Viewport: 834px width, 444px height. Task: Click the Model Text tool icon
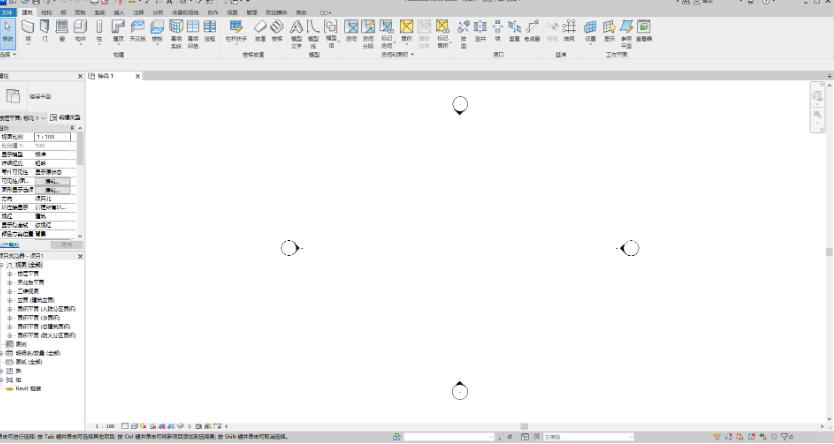coord(296,28)
